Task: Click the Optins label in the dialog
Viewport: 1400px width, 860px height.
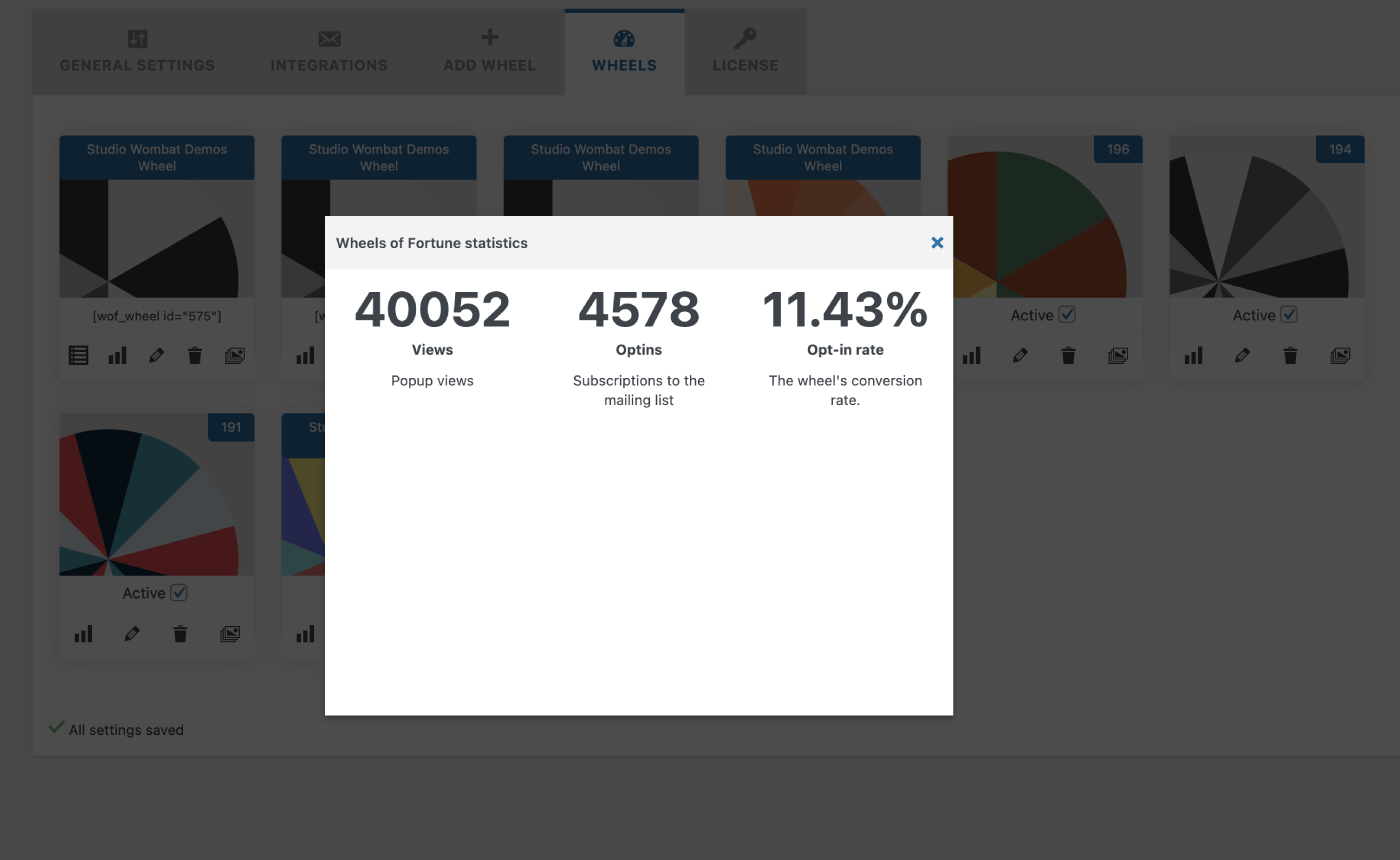Action: [639, 350]
